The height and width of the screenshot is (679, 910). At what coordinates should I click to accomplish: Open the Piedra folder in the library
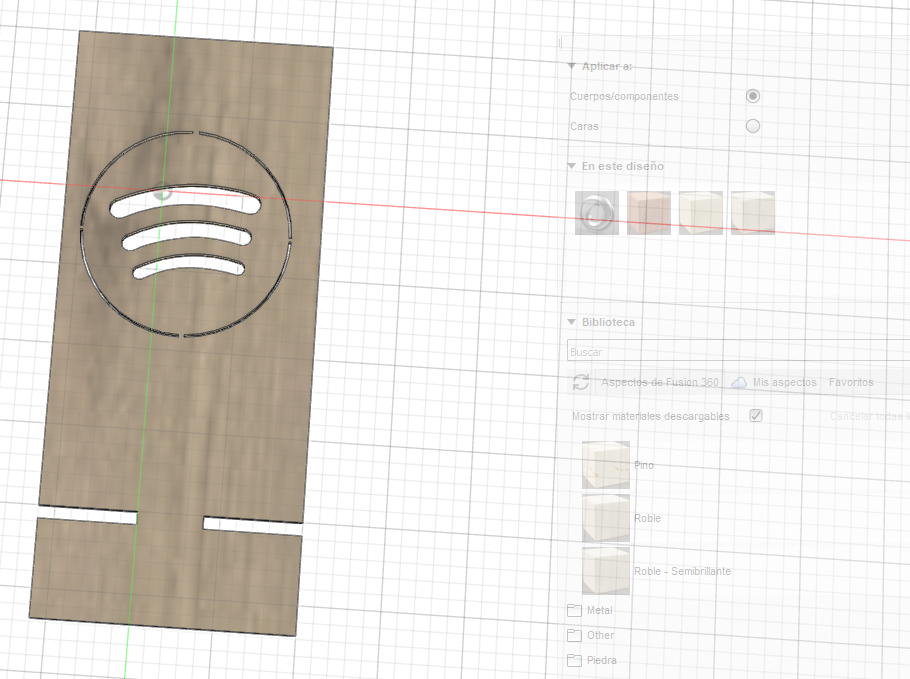591,660
